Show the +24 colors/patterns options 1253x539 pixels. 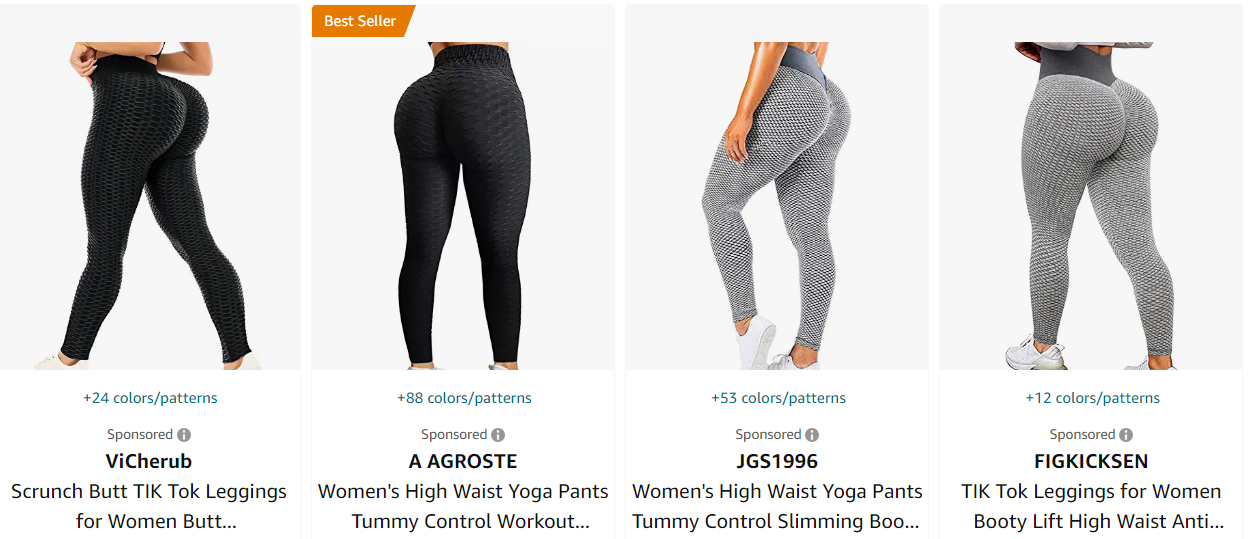tap(150, 398)
